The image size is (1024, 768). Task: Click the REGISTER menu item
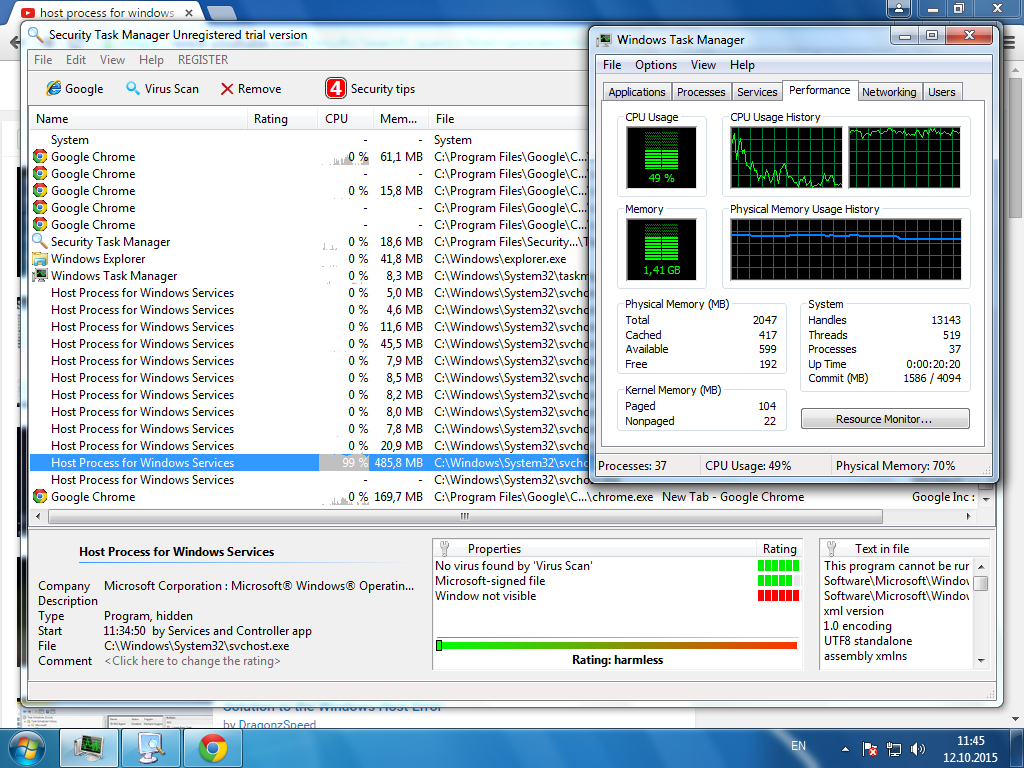[203, 59]
